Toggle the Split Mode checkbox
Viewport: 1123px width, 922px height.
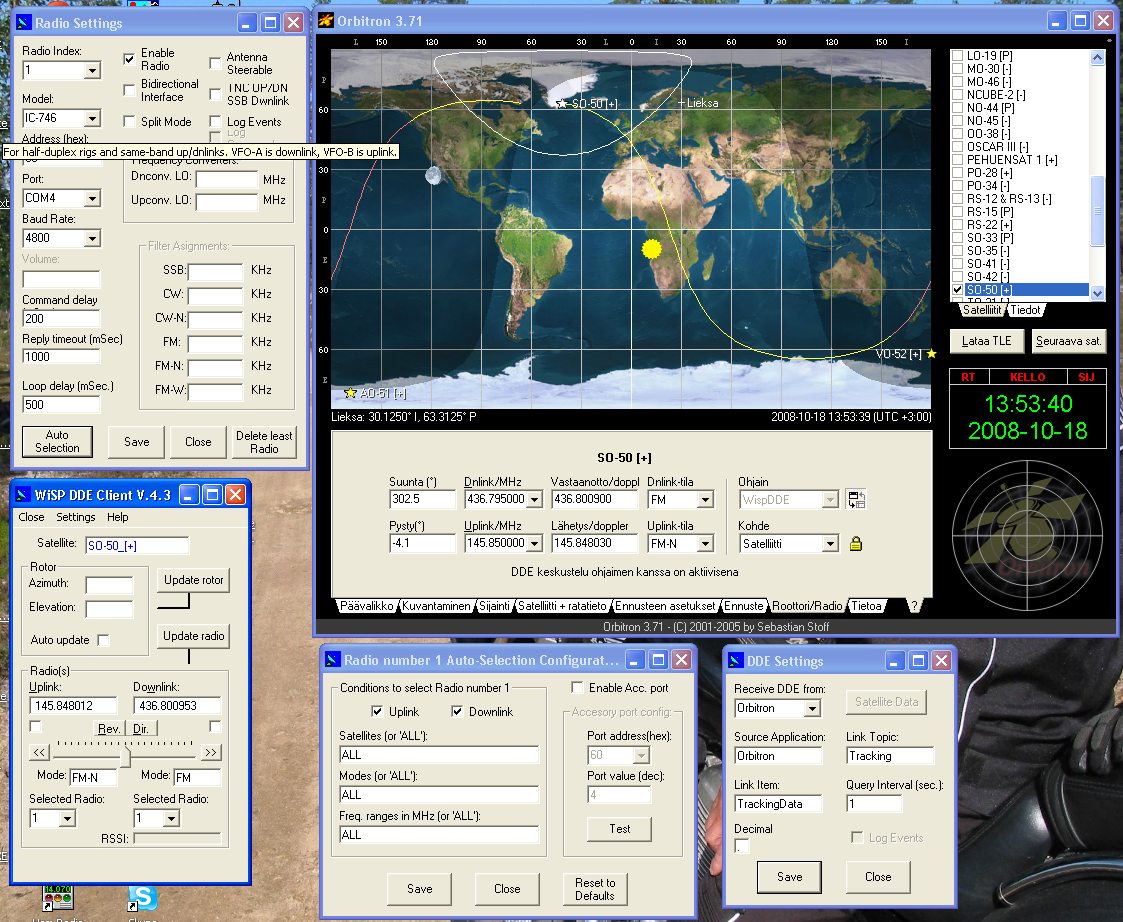click(x=130, y=122)
